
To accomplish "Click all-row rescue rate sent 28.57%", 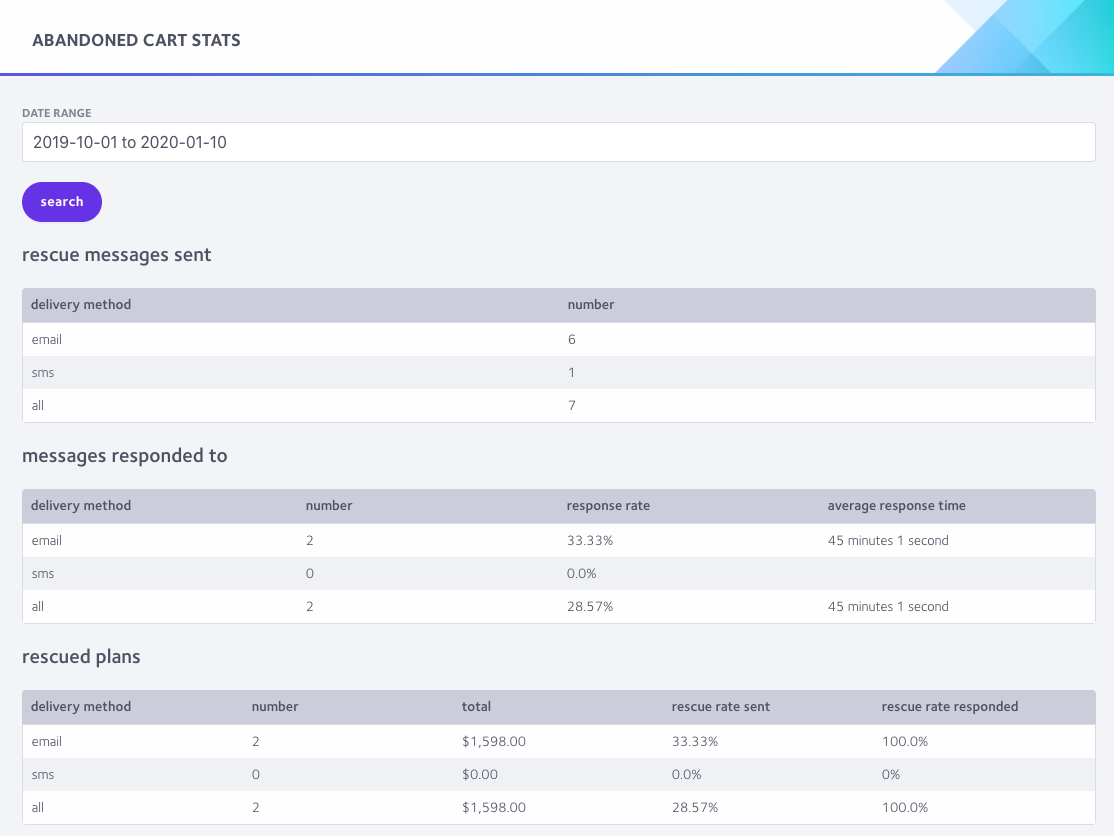I will pyautogui.click(x=695, y=808).
